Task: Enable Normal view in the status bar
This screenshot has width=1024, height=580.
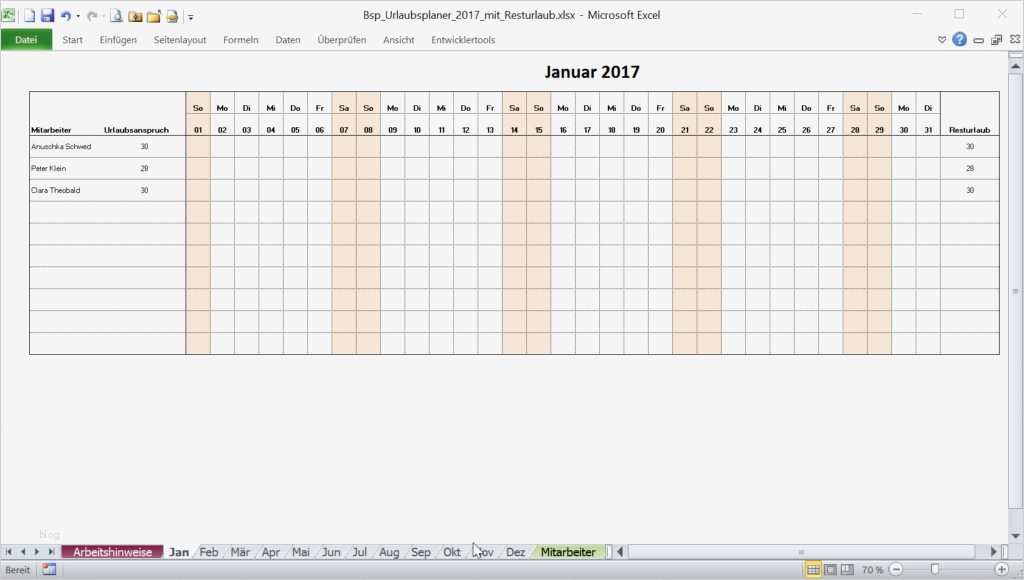Action: pos(811,570)
